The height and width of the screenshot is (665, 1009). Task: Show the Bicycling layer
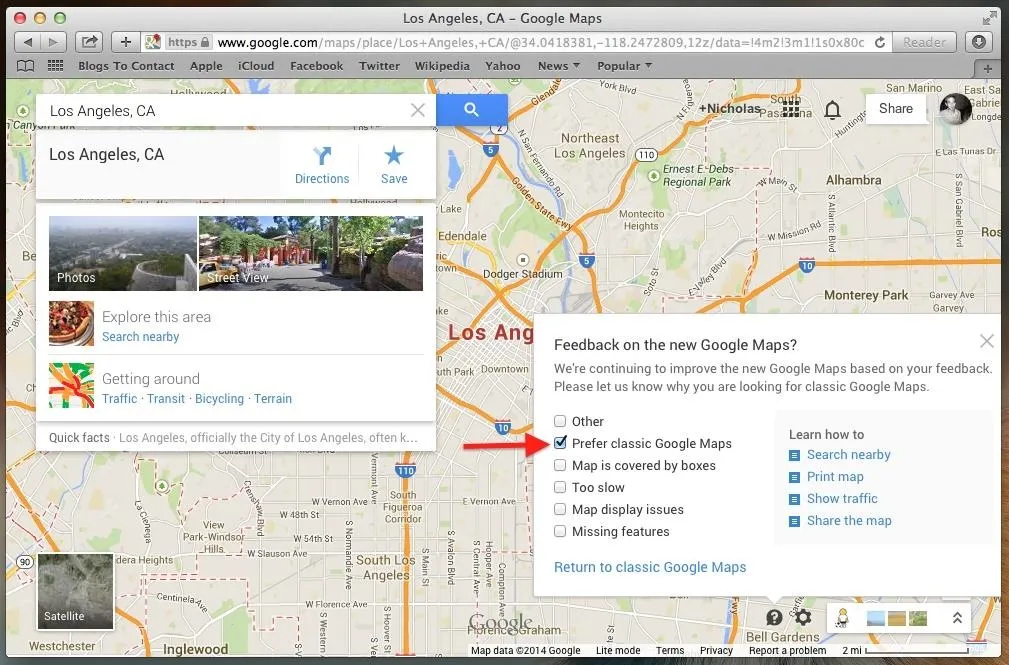(x=219, y=398)
